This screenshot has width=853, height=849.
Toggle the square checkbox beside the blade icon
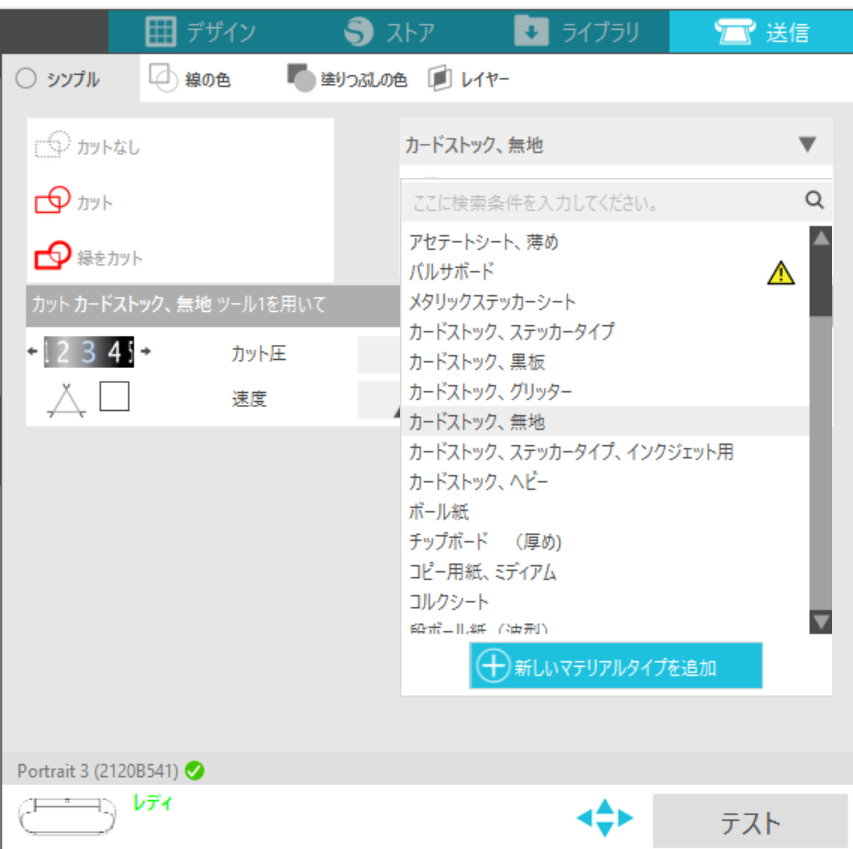tap(114, 396)
